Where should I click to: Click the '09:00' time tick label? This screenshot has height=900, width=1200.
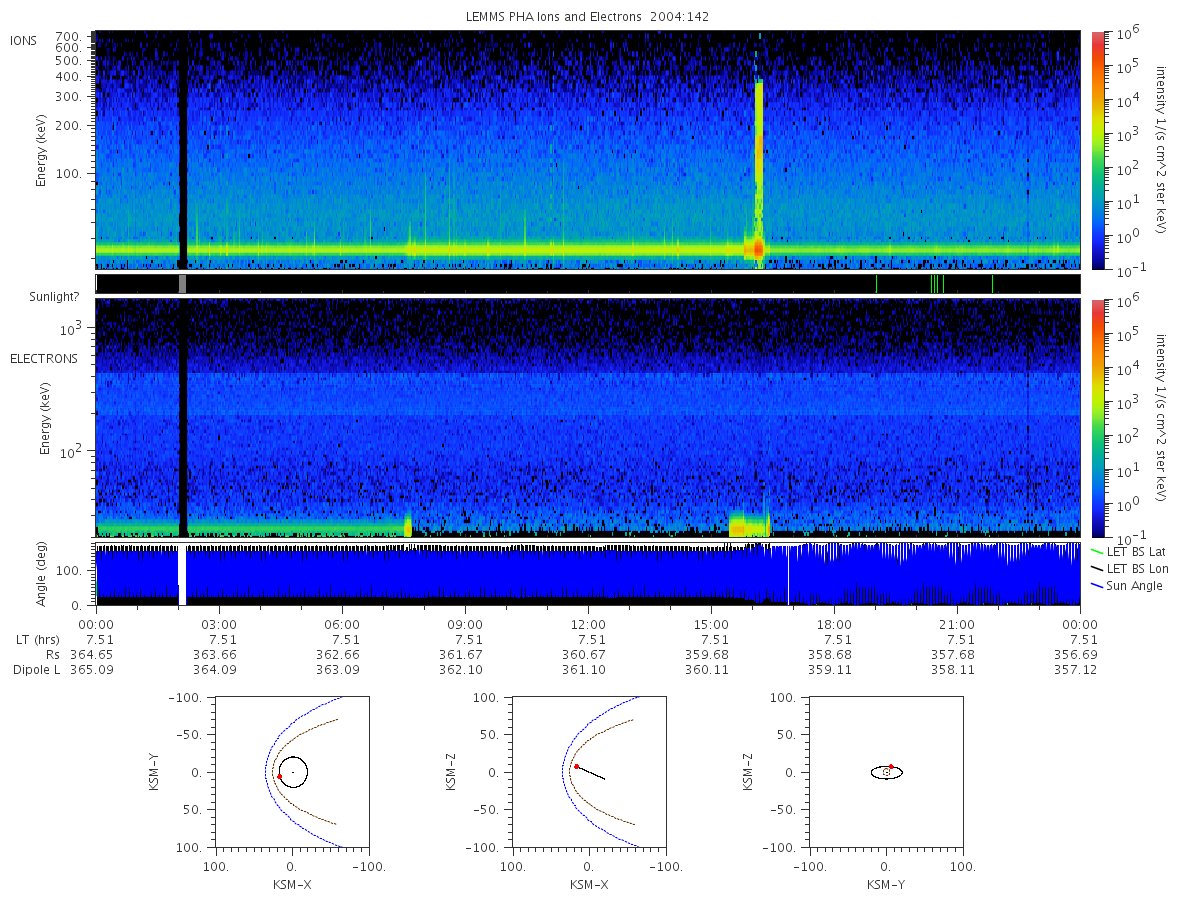(465, 624)
